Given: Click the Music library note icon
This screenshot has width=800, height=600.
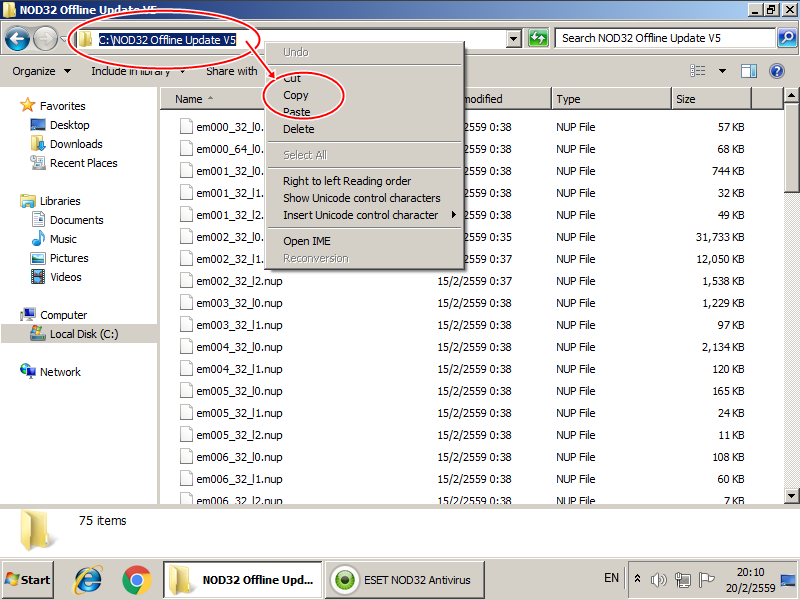Looking at the screenshot, I should (x=38, y=238).
